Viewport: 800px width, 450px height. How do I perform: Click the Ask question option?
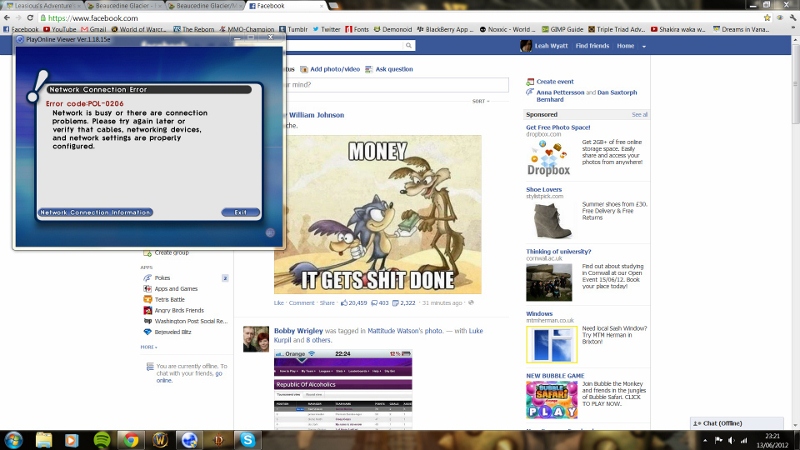(393, 69)
